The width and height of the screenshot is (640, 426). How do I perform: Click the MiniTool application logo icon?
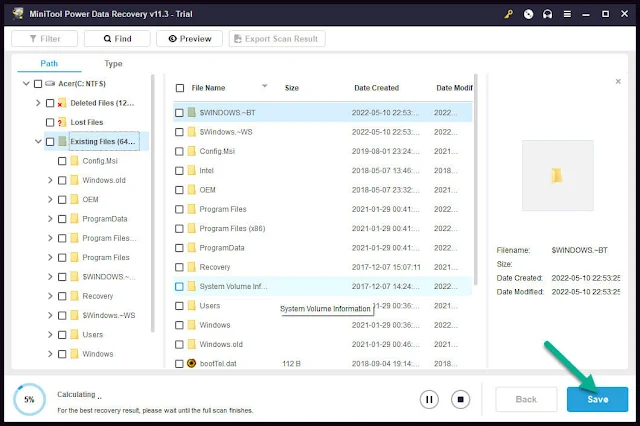(18, 13)
